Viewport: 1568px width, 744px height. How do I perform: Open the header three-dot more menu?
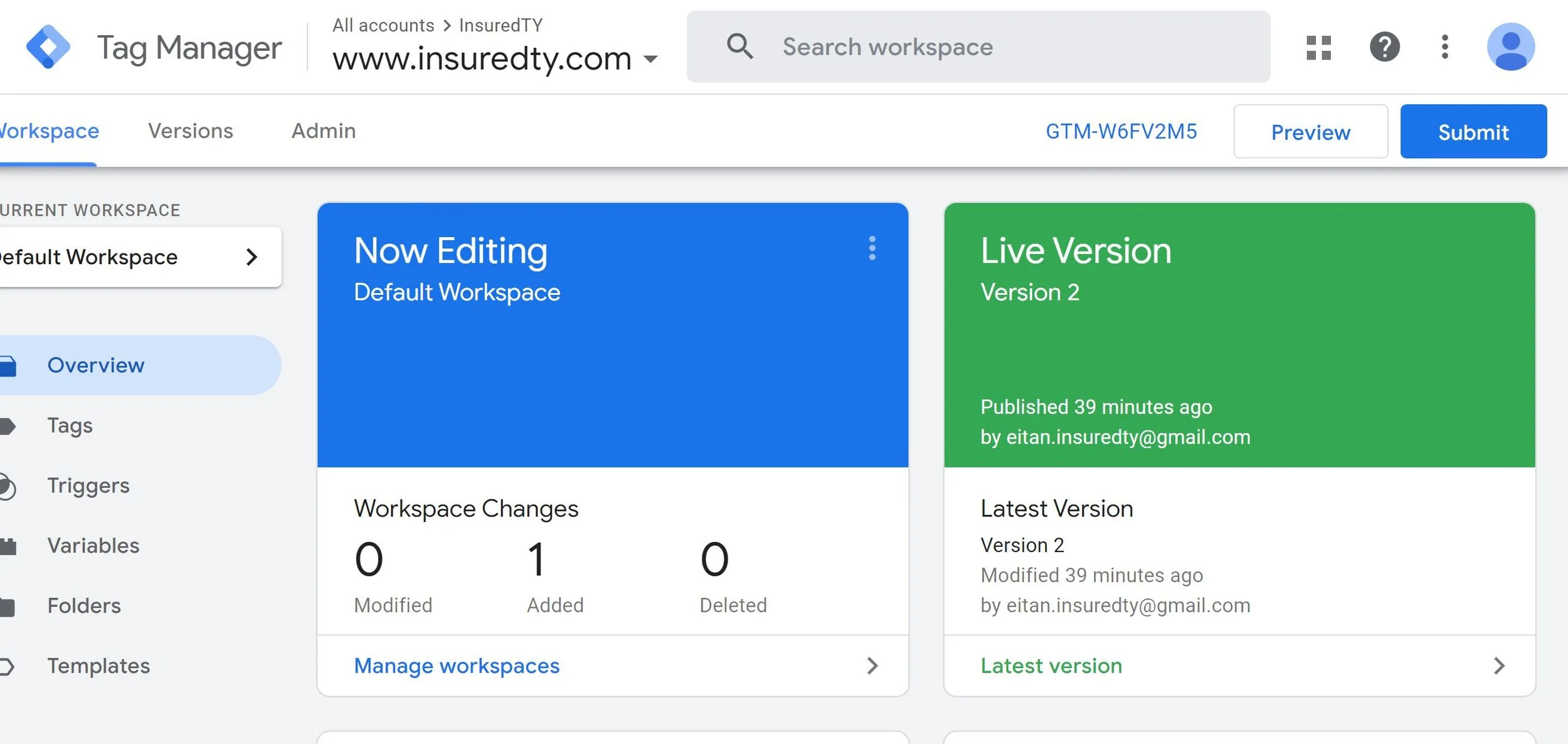click(1444, 47)
